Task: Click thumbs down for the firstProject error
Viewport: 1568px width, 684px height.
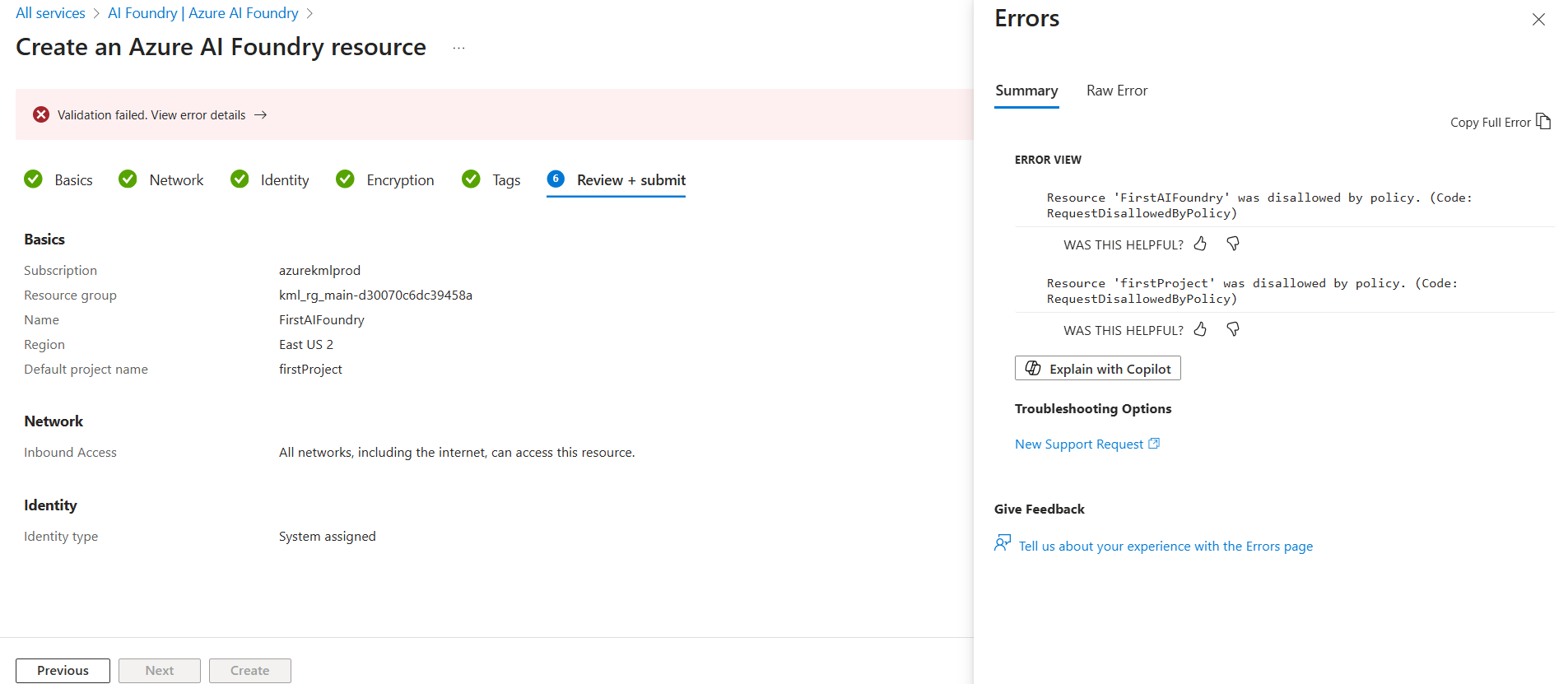Action: (1232, 329)
